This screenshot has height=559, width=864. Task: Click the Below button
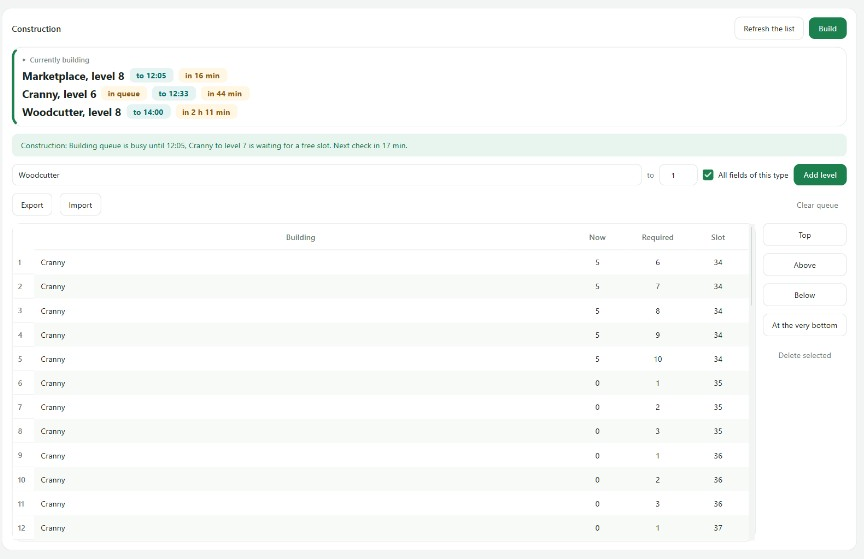(804, 295)
